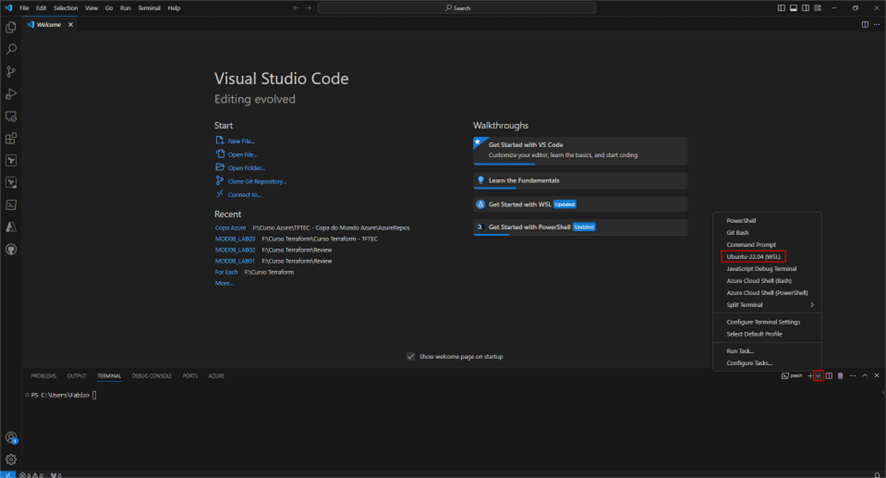Go forward with the navigation arrow
Image resolution: width=886 pixels, height=478 pixels.
[309, 8]
